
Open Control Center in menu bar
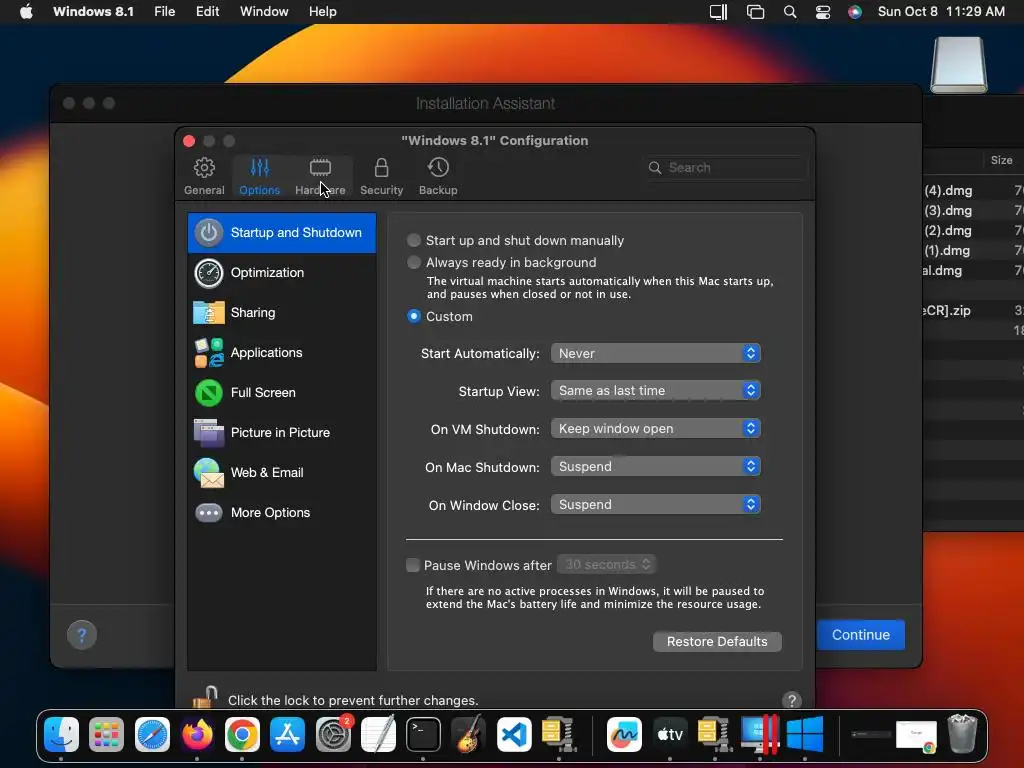(822, 12)
